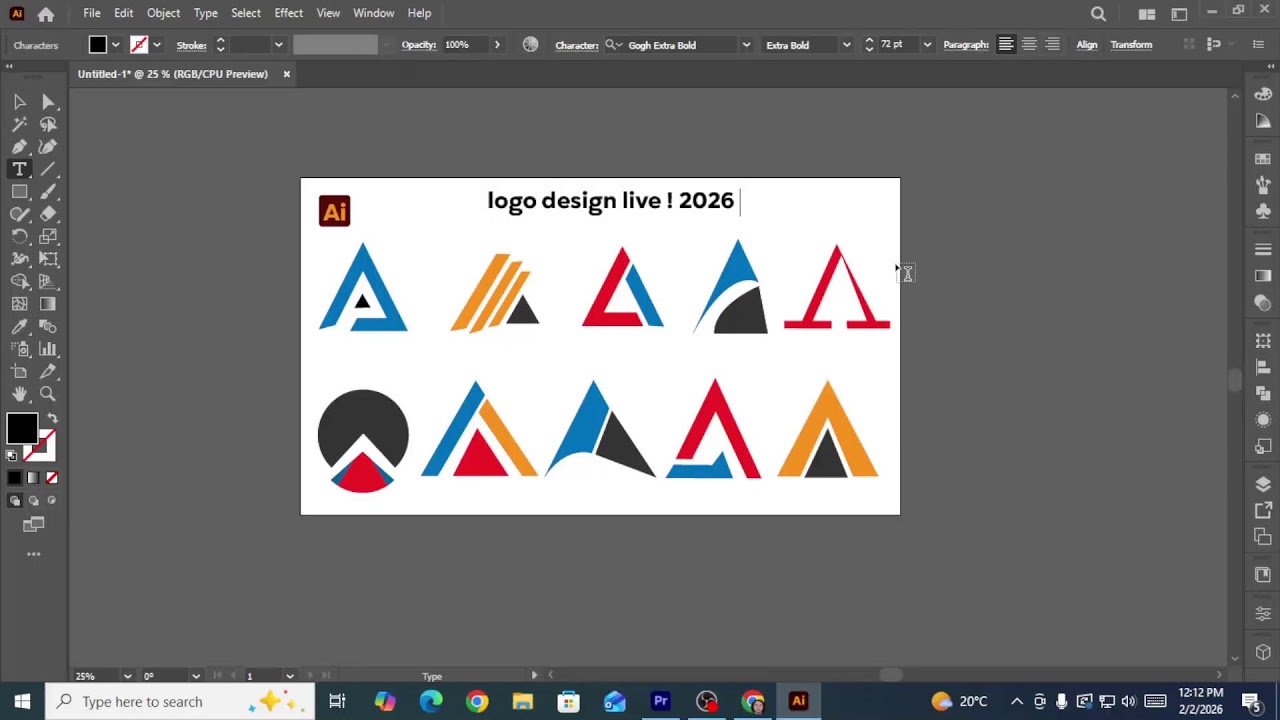Select the Column Graph tool
The height and width of the screenshot is (720, 1280).
(48, 349)
